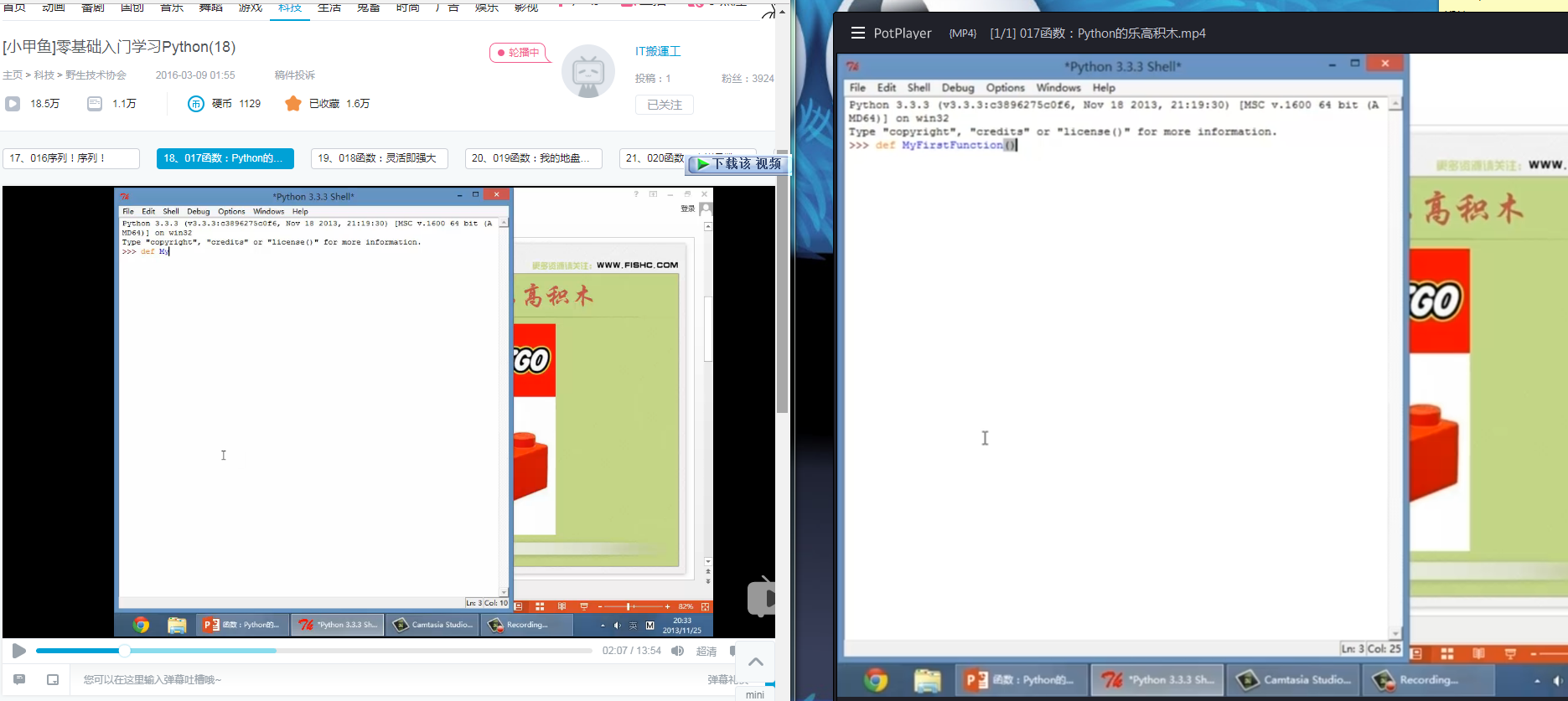This screenshot has width=1568, height=701.
Task: Click the video progress bar handle
Action: [x=124, y=651]
